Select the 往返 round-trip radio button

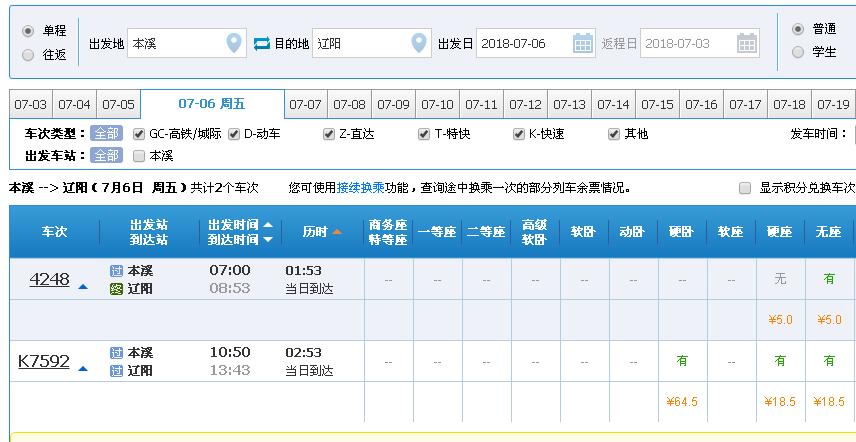[28, 55]
